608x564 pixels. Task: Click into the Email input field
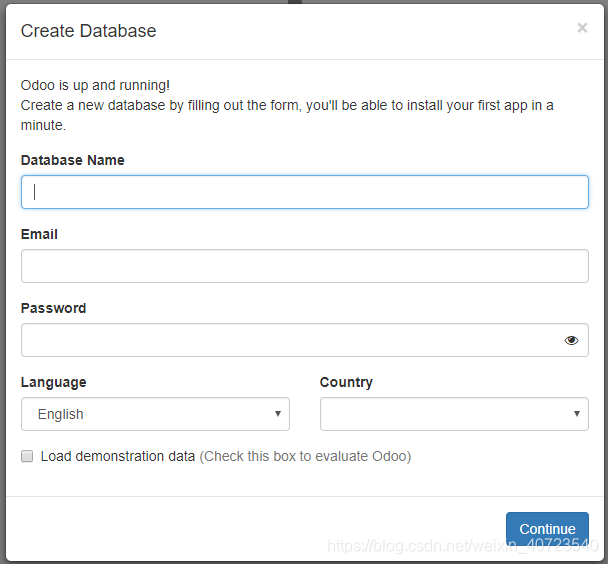coord(305,266)
